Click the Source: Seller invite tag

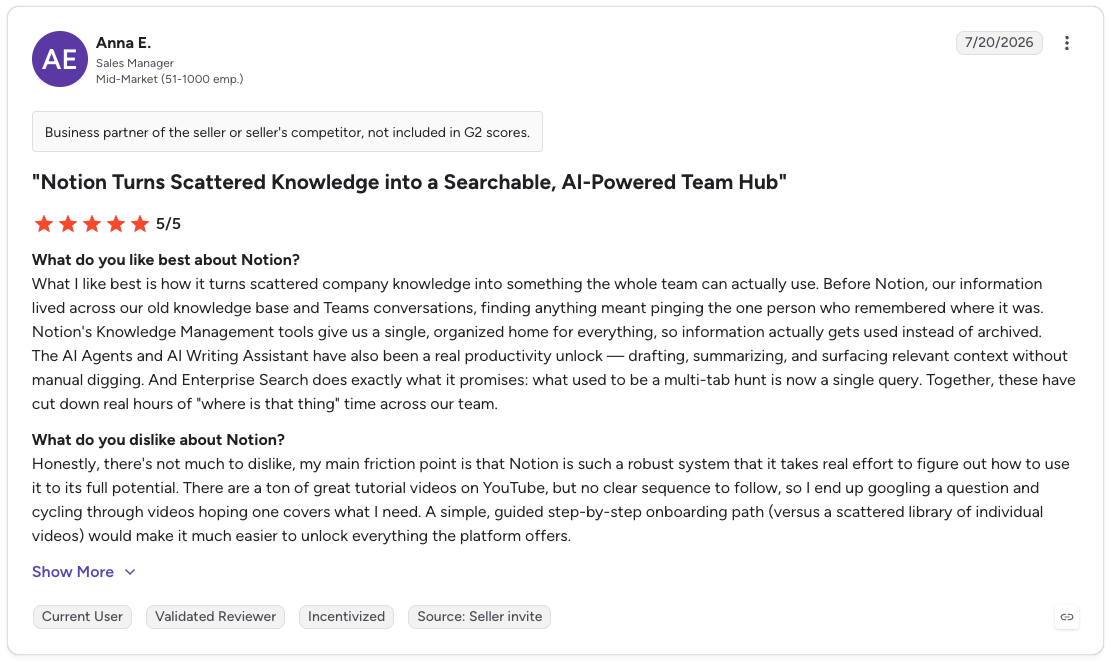click(x=480, y=617)
